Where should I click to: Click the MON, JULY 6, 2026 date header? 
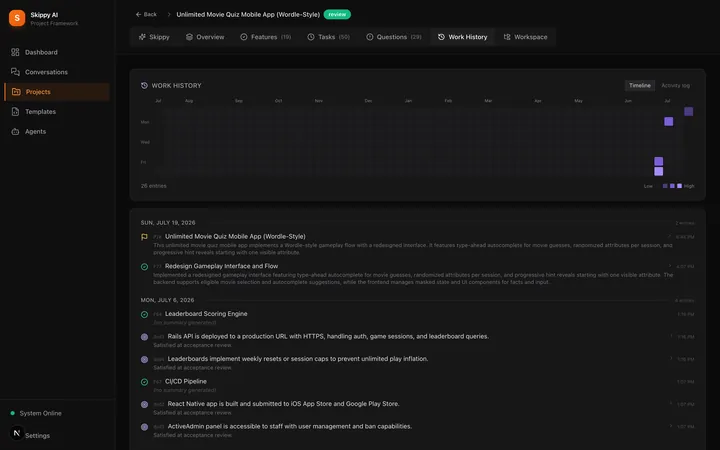point(168,300)
